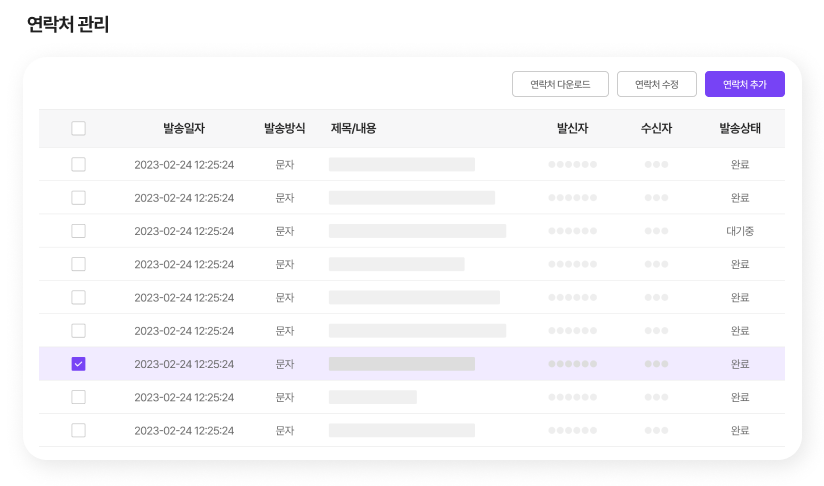Click the 발송일자 column header
Image resolution: width=824 pixels, height=486 pixels.
click(x=184, y=128)
